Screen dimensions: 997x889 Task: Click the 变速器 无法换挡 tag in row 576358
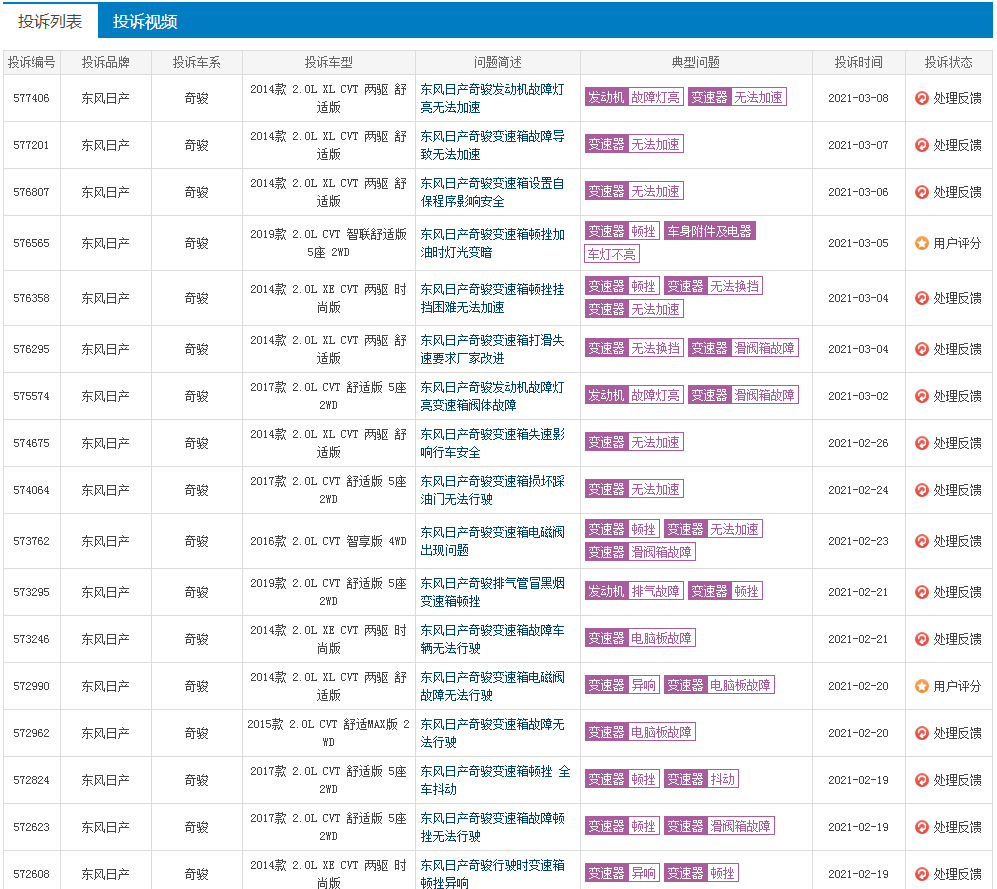tap(713, 286)
